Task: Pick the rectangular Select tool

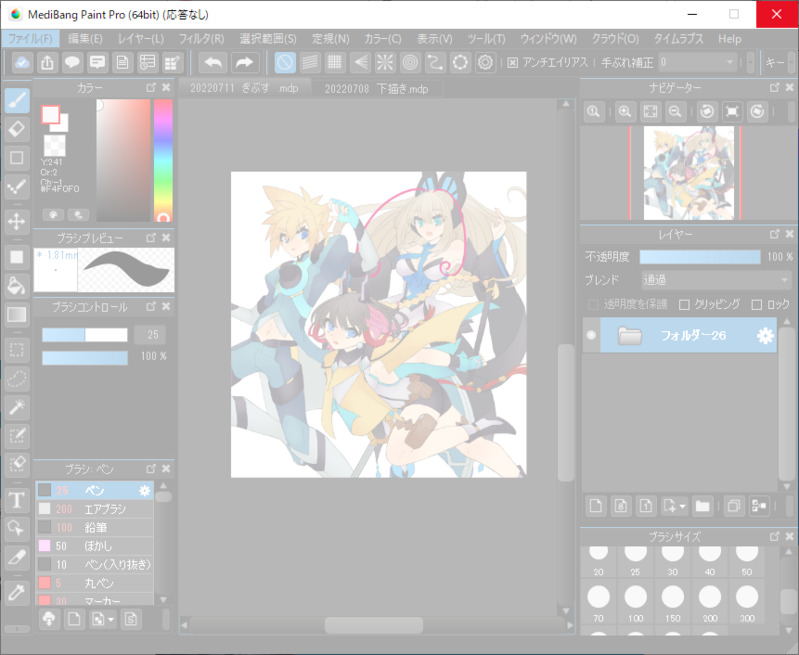Action: tap(17, 350)
